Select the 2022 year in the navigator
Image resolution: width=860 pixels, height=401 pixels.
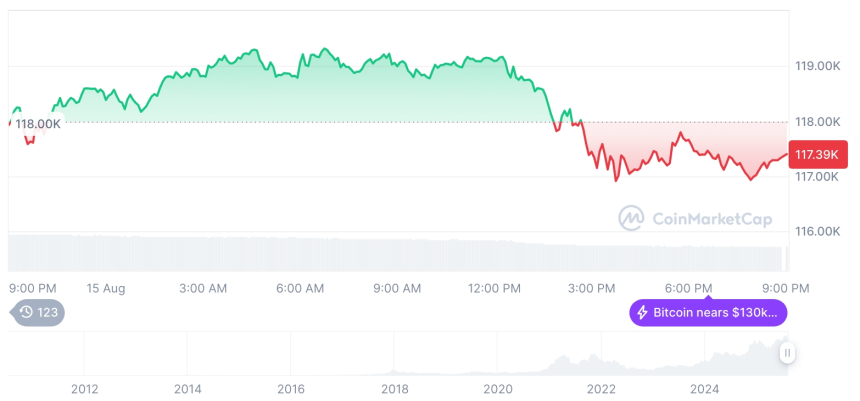click(601, 388)
